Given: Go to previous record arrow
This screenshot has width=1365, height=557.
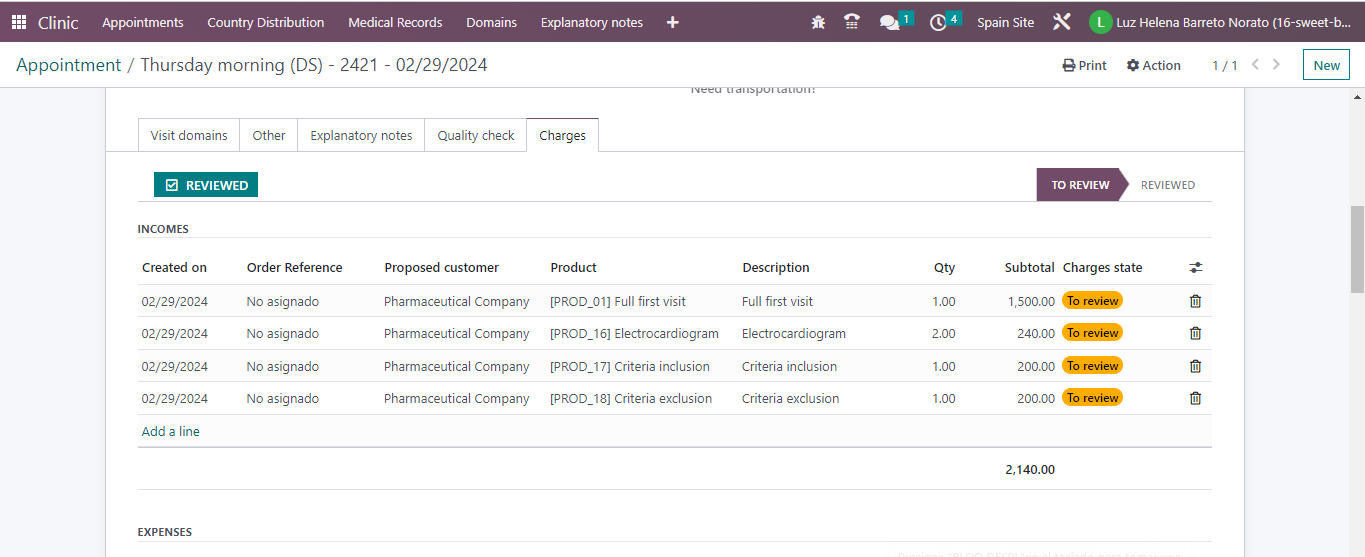Looking at the screenshot, I should pos(1255,65).
